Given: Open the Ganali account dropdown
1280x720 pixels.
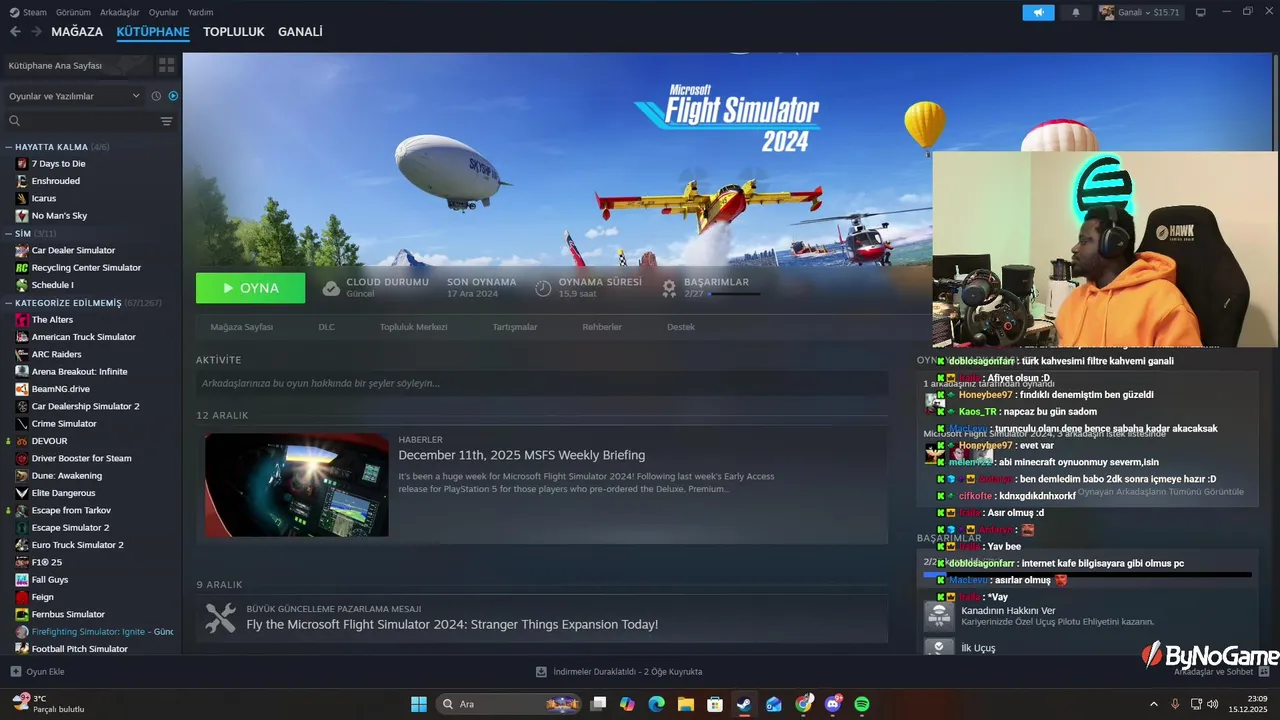Looking at the screenshot, I should (x=1139, y=12).
